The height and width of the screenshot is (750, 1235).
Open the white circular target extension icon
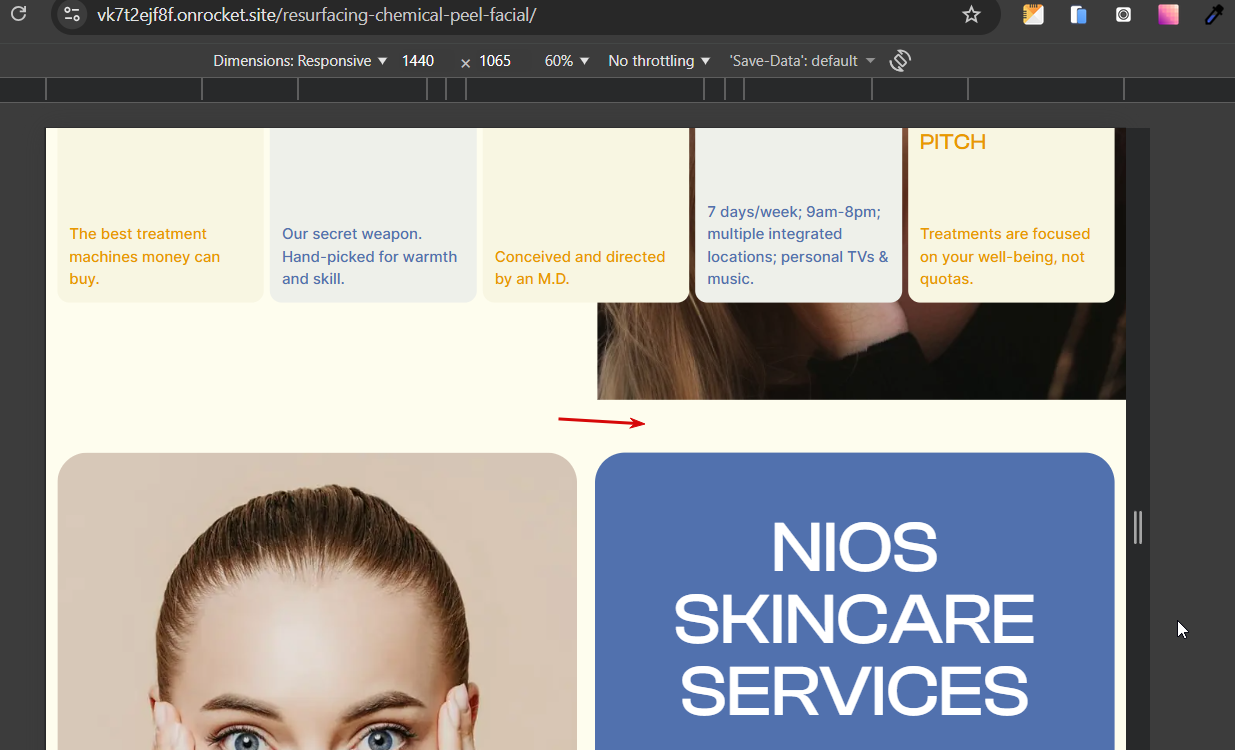[x=1123, y=15]
